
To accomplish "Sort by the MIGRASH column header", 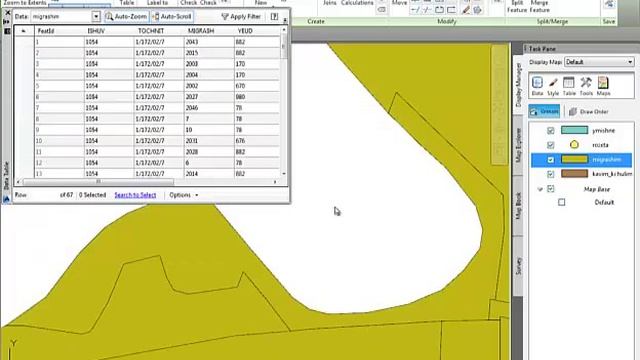I will (209, 31).
